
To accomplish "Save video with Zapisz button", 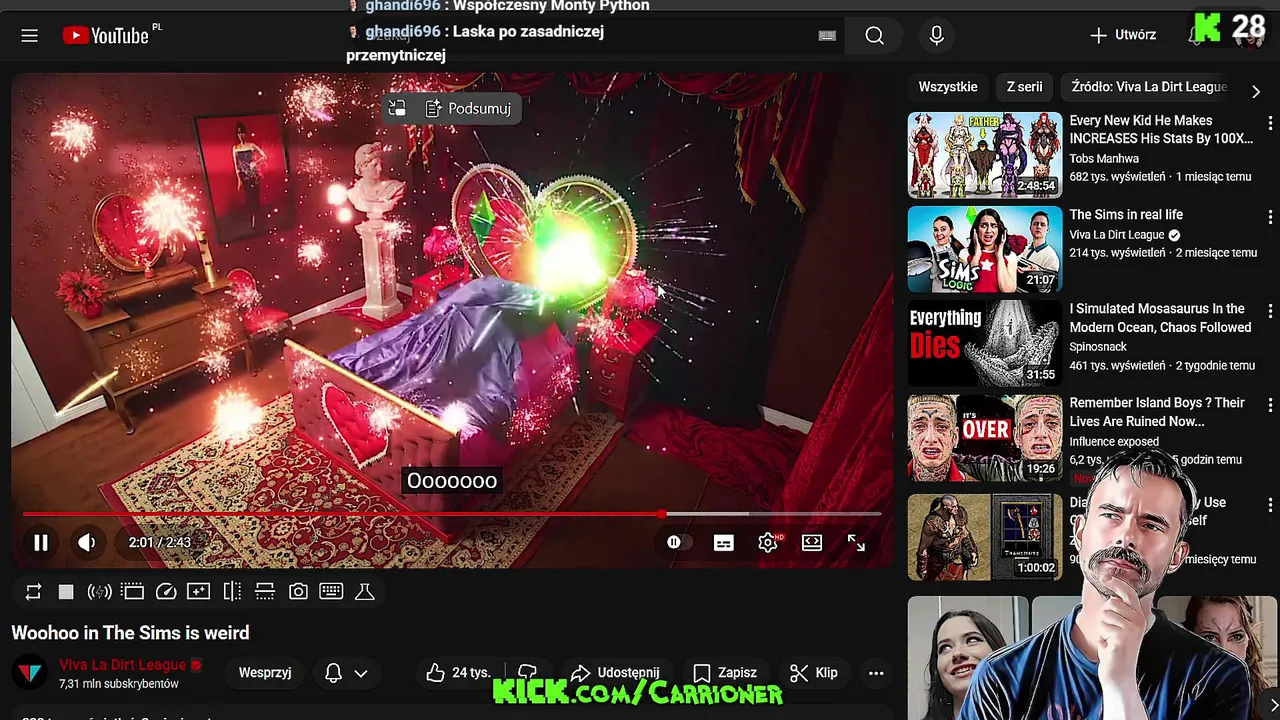I will (x=725, y=673).
